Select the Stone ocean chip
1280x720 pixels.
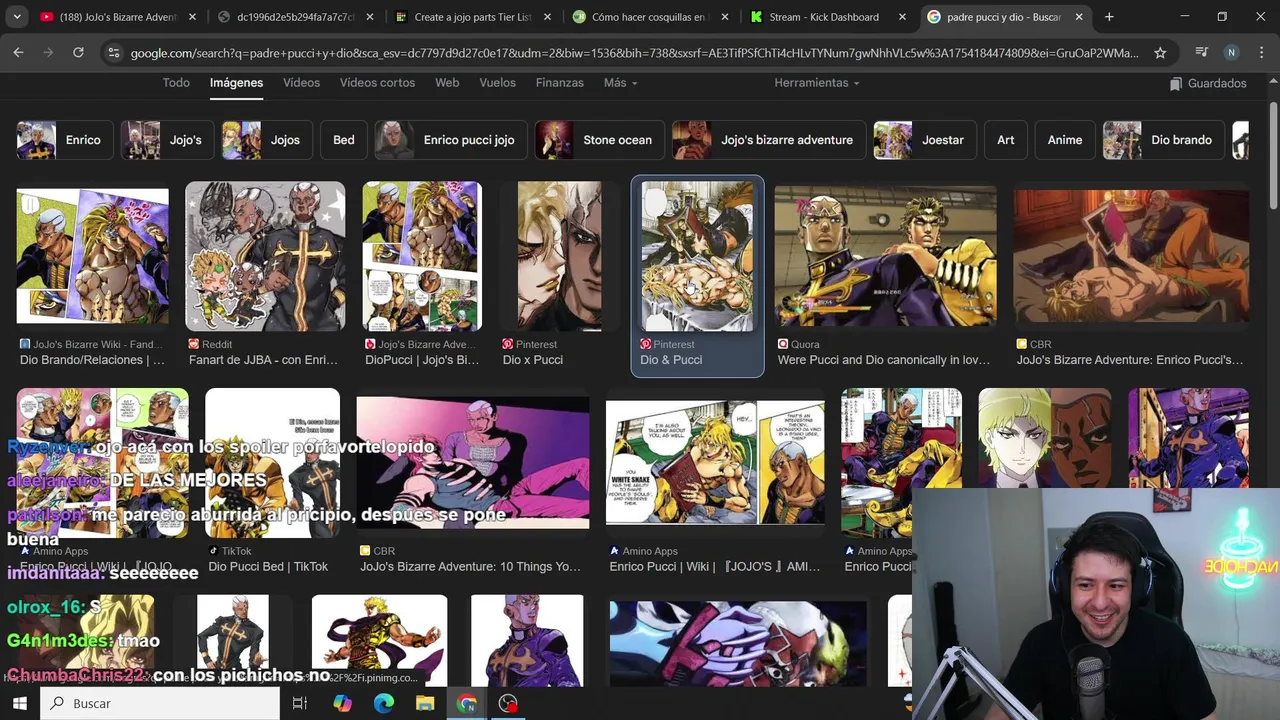(599, 140)
